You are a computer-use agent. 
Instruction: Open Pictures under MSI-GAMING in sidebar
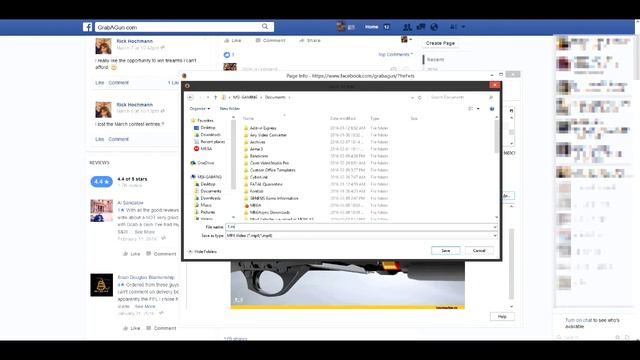(x=207, y=212)
